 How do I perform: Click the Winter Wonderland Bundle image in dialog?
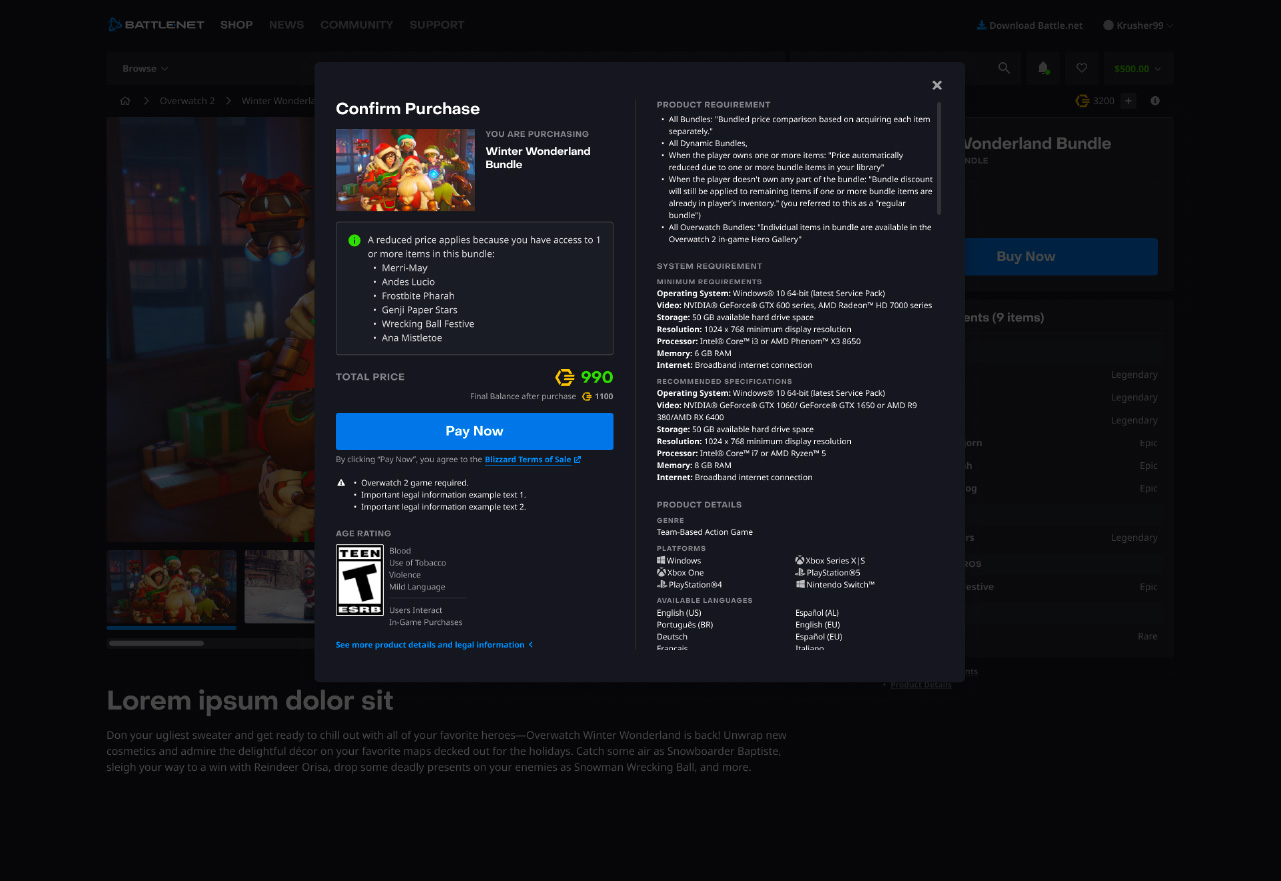405,169
